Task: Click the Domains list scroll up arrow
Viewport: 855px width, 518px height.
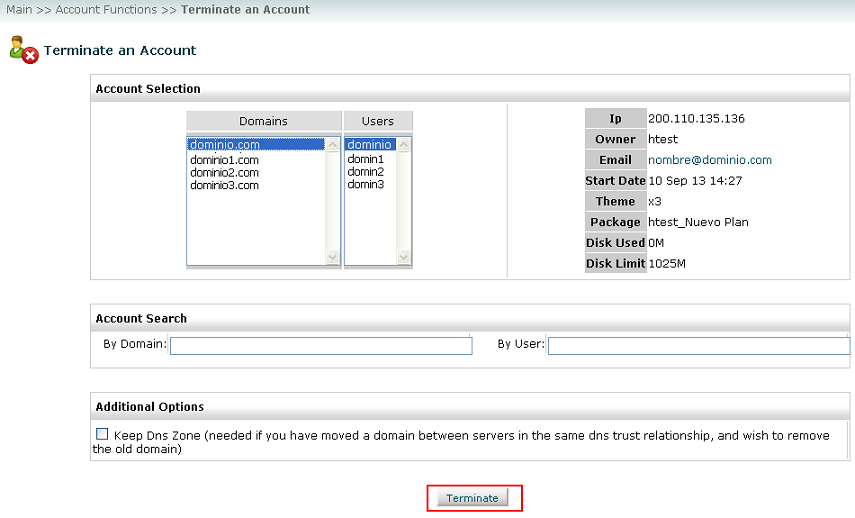Action: (333, 145)
